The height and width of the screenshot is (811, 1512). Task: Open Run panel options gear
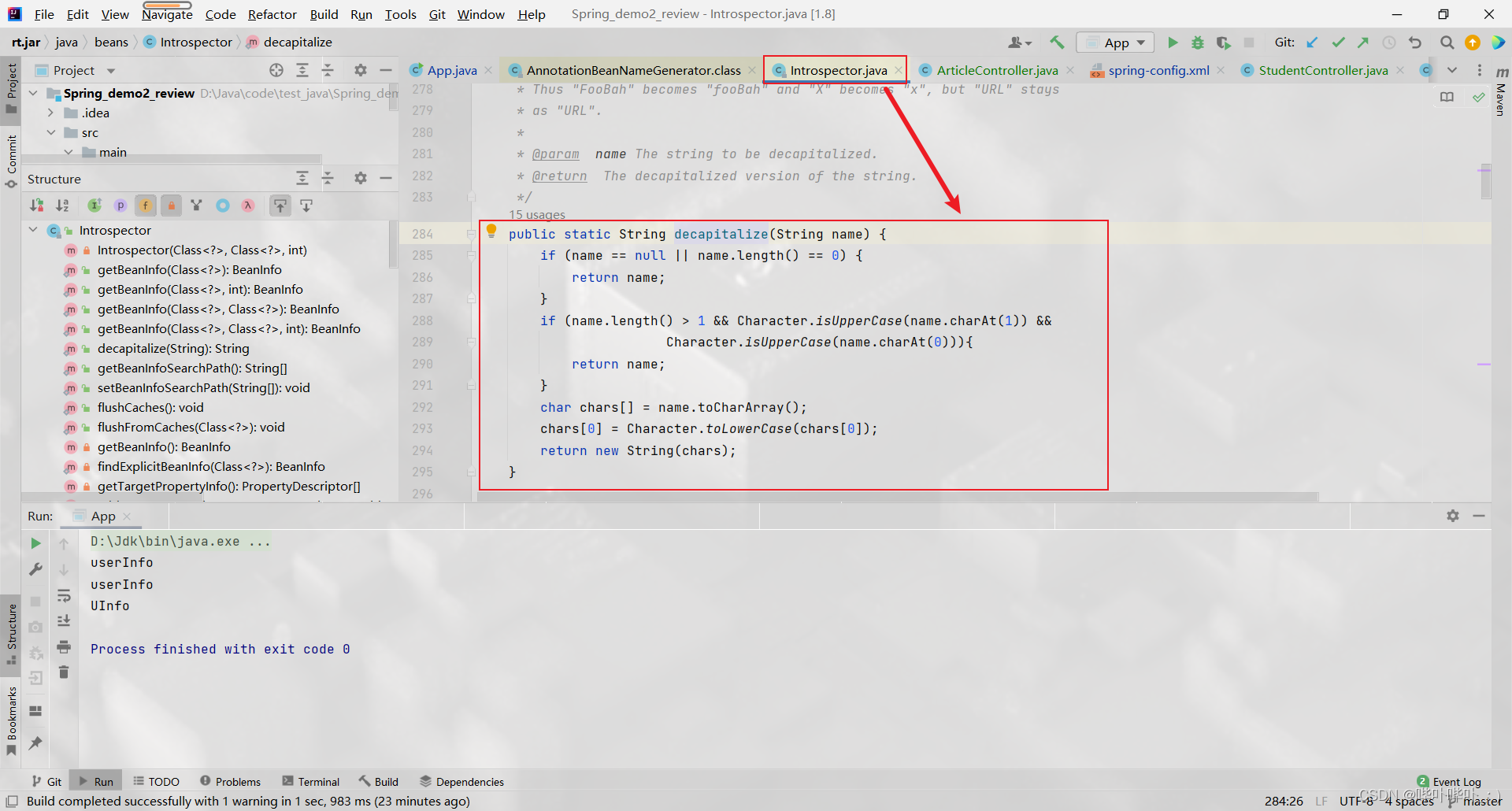pos(1453,516)
